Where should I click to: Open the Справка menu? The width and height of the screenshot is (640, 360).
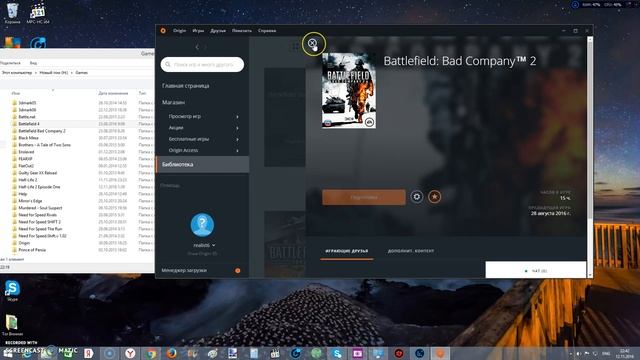[267, 31]
